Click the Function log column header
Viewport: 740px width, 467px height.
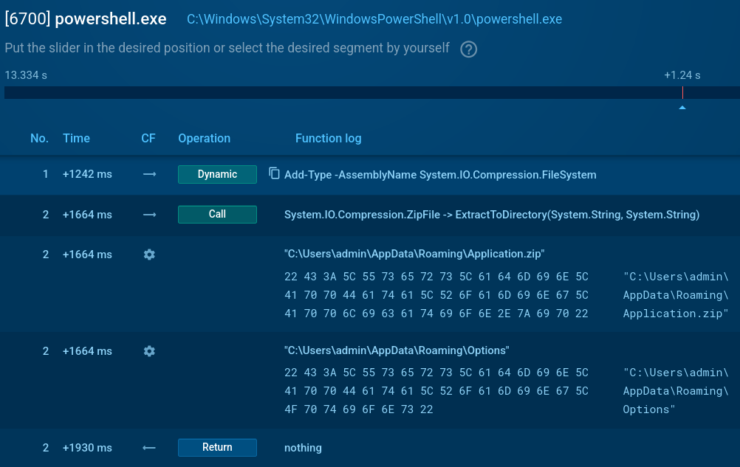pos(328,138)
